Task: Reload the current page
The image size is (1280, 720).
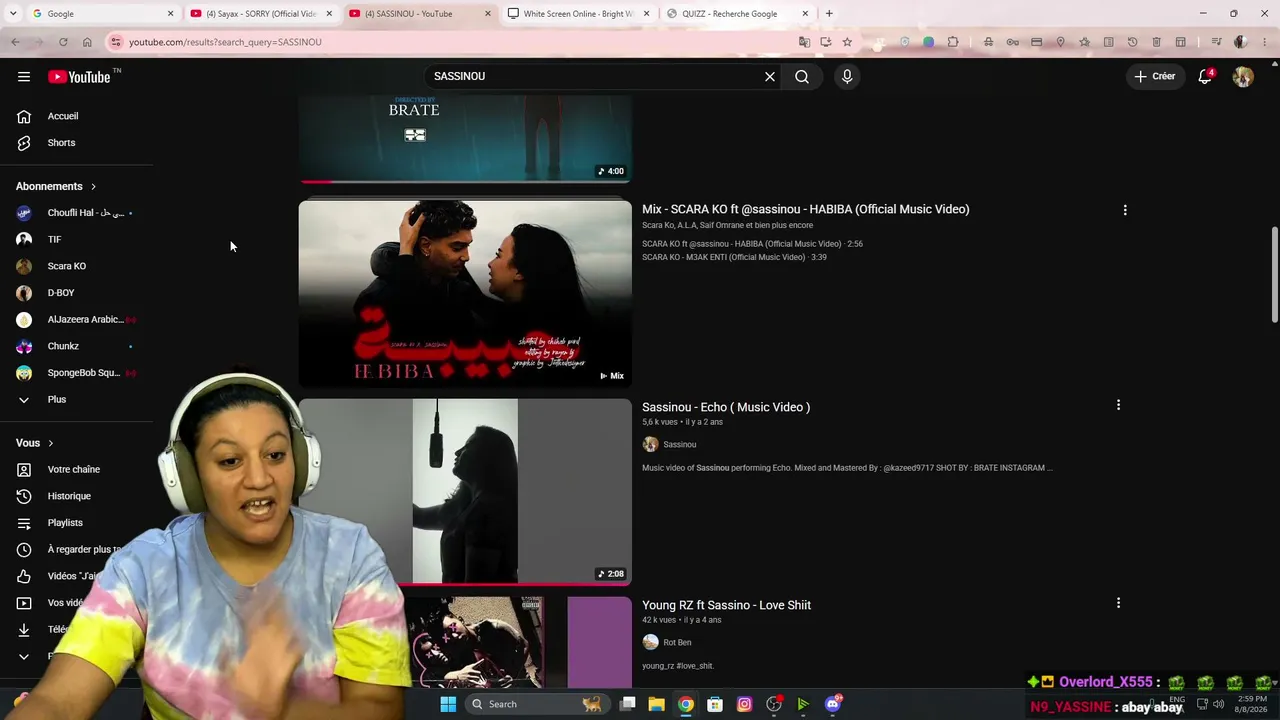Action: [x=63, y=42]
